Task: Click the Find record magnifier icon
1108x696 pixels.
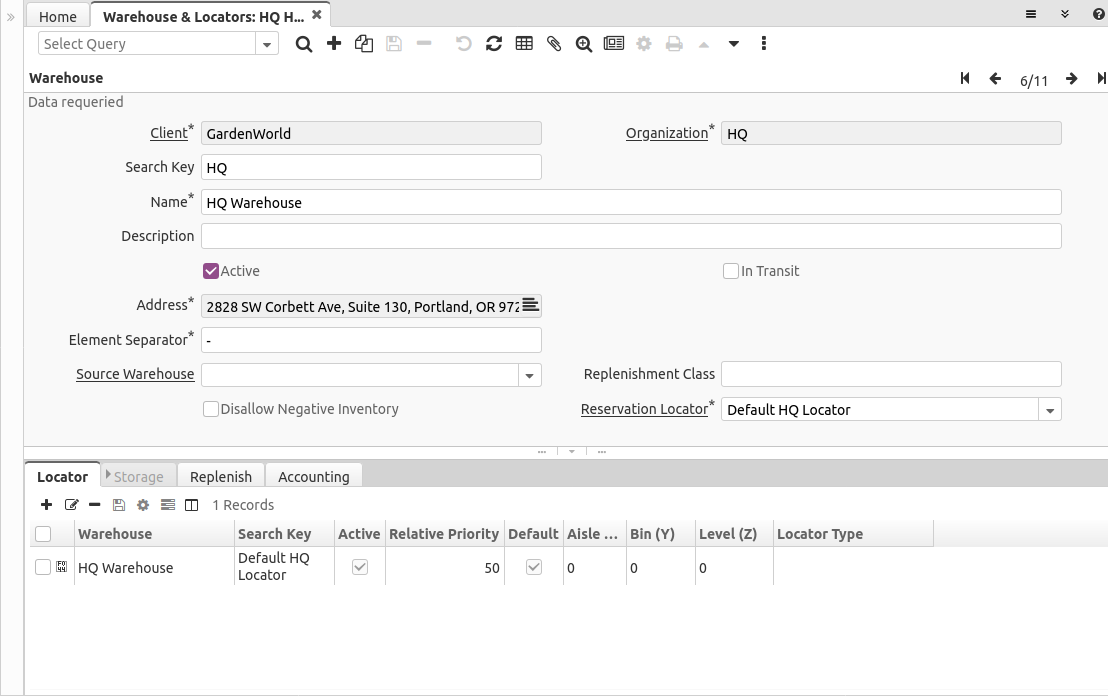Action: [304, 44]
